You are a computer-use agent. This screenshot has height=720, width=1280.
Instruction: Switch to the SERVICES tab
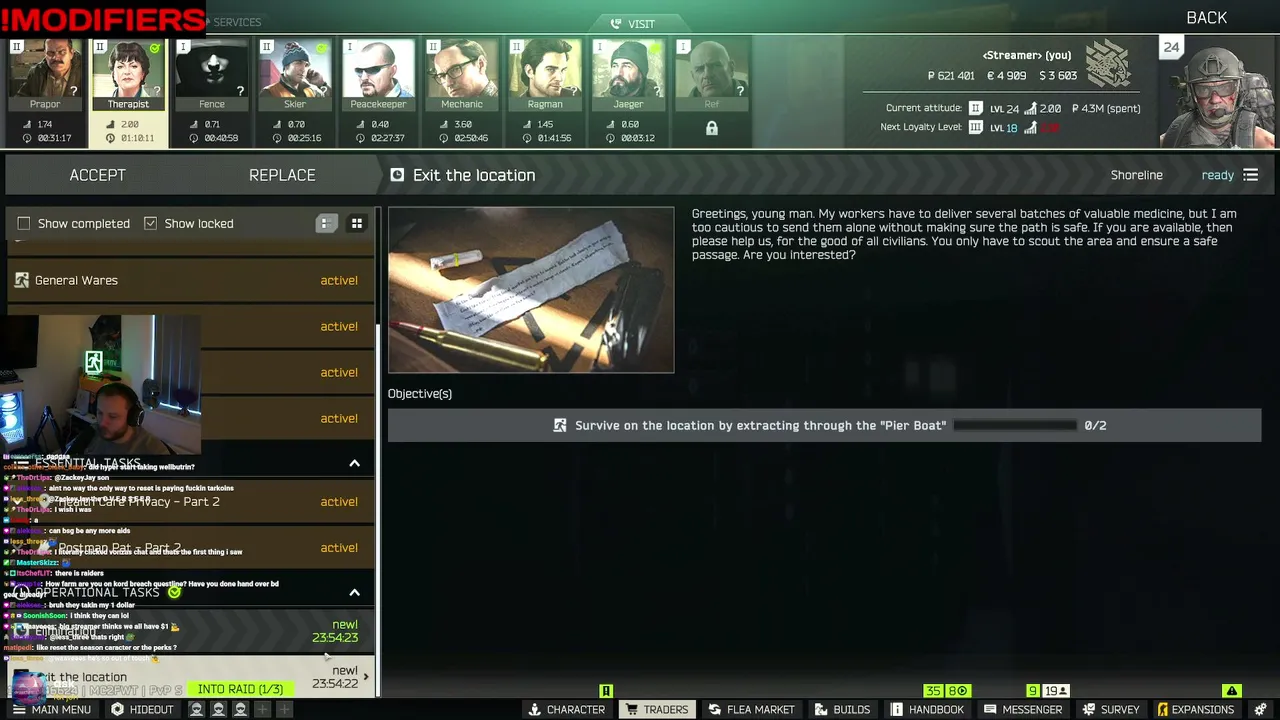tap(237, 22)
